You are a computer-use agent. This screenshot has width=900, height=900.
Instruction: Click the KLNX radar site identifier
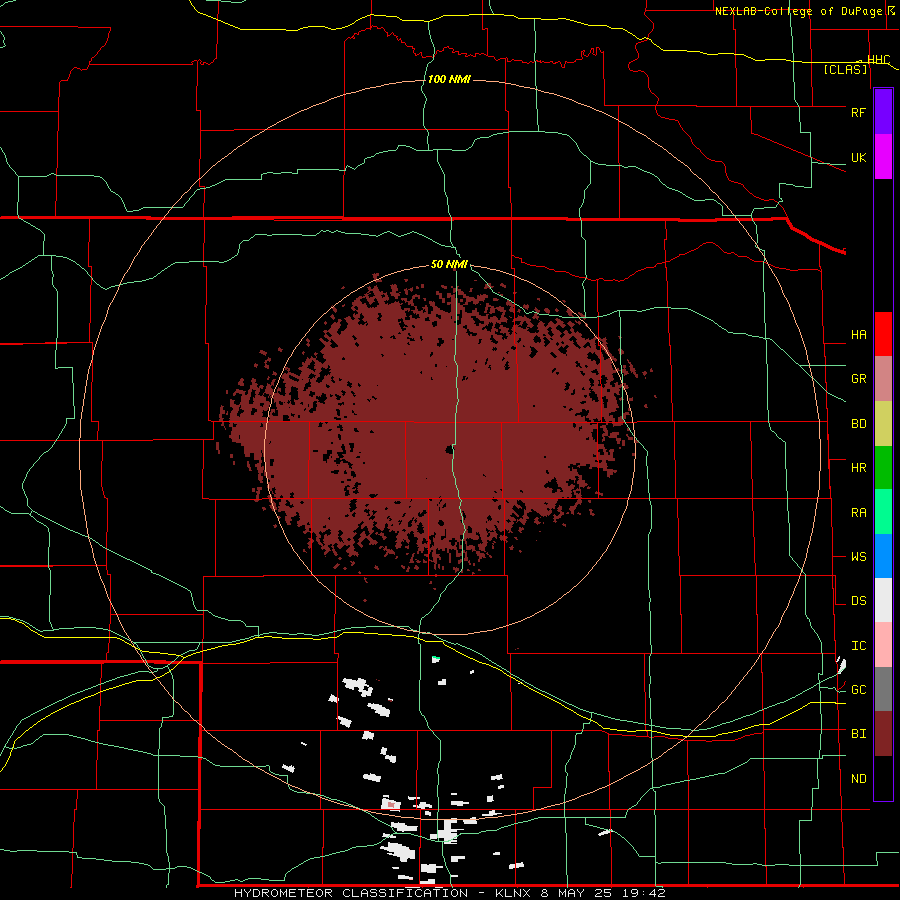tap(512, 893)
